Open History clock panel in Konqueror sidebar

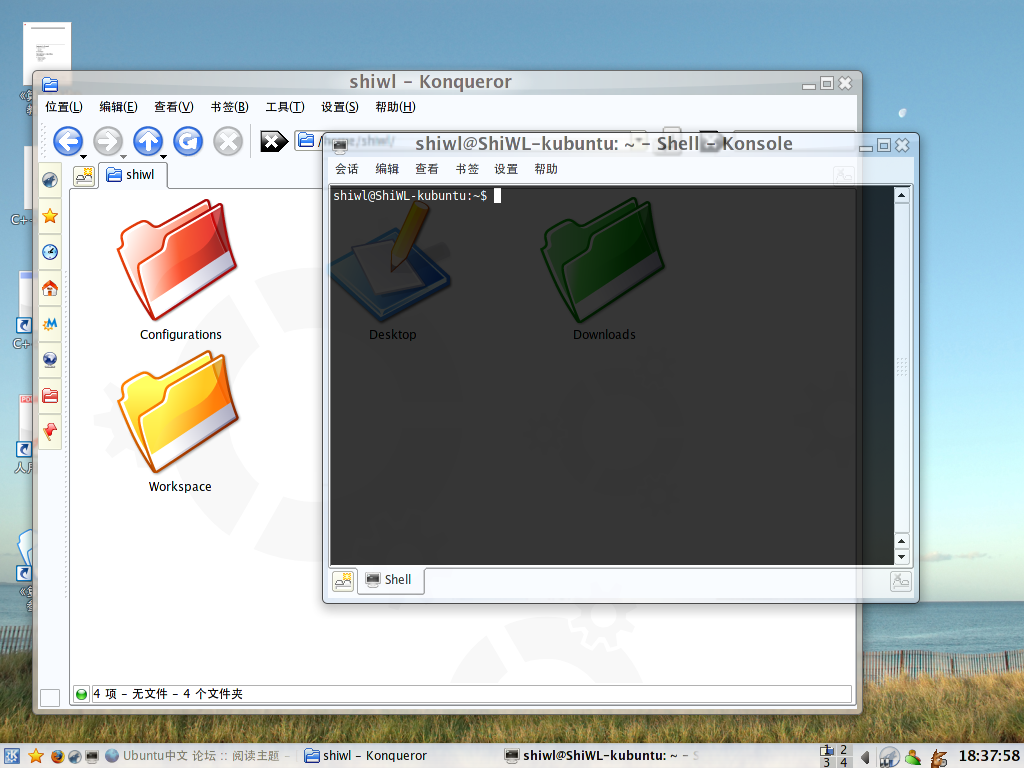point(50,252)
